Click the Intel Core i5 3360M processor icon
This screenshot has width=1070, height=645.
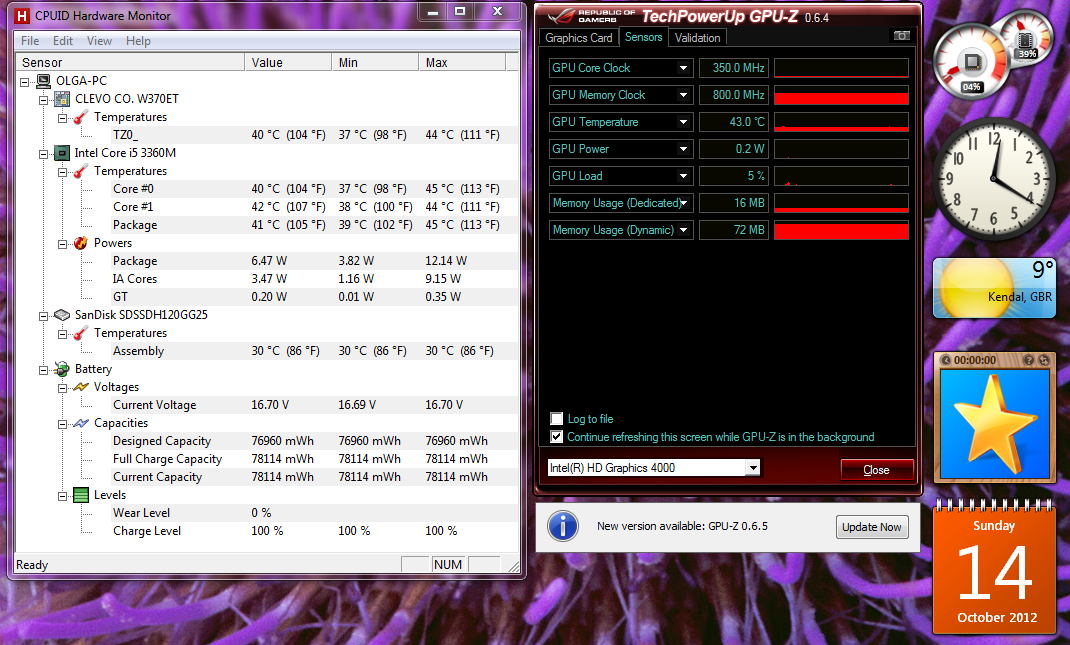[x=62, y=153]
